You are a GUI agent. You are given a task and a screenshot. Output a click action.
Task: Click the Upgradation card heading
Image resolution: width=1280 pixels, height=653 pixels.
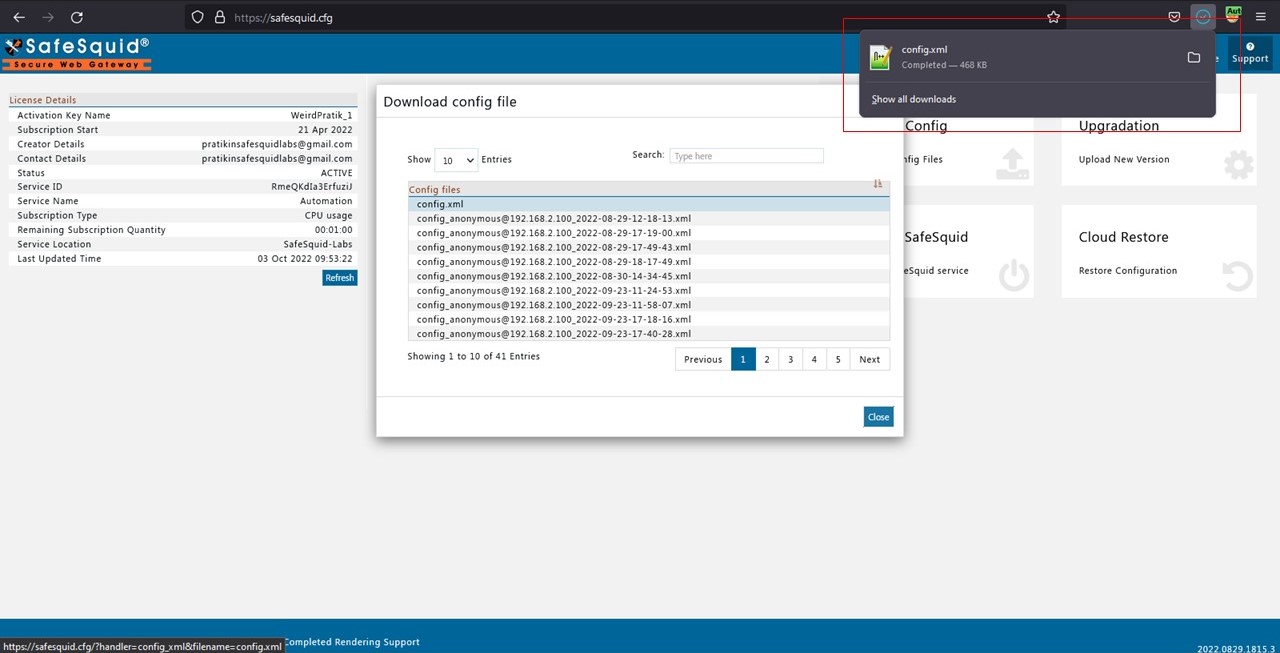1119,126
